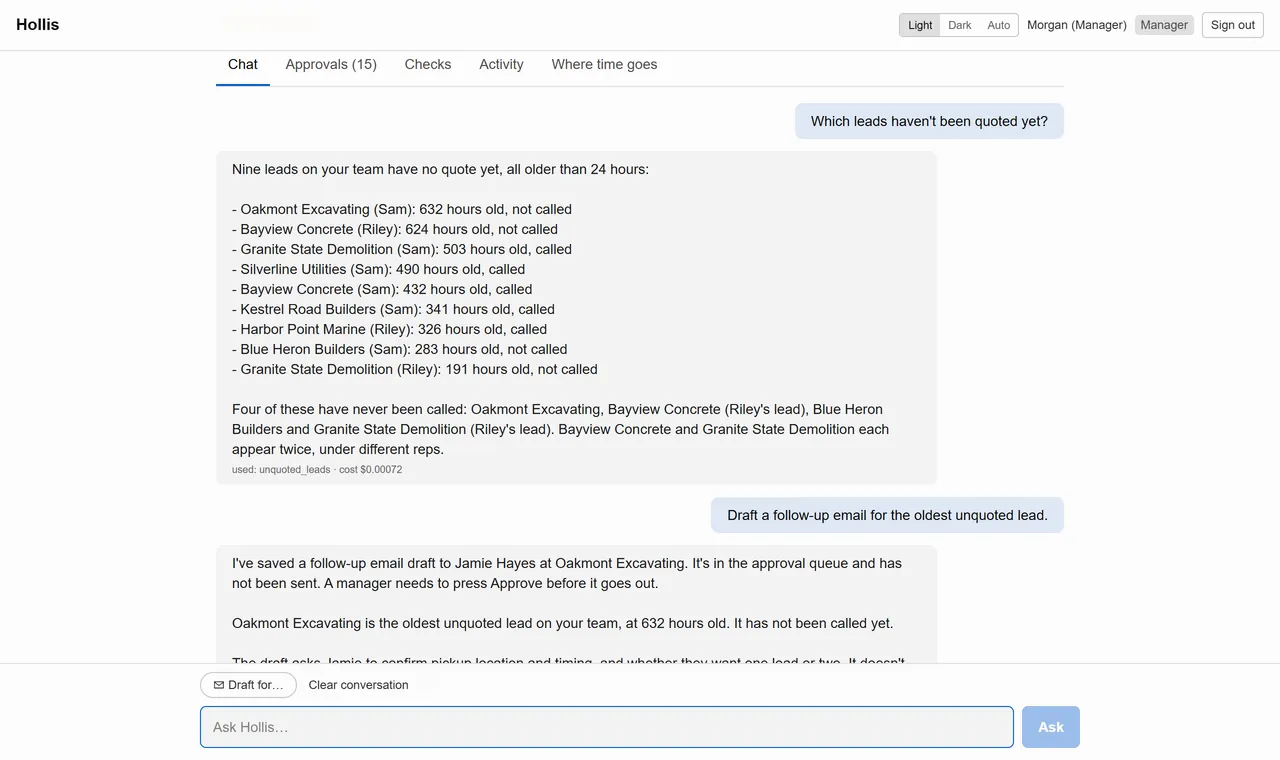Click the Ask button
Viewport: 1280px width, 760px height.
tap(1051, 727)
